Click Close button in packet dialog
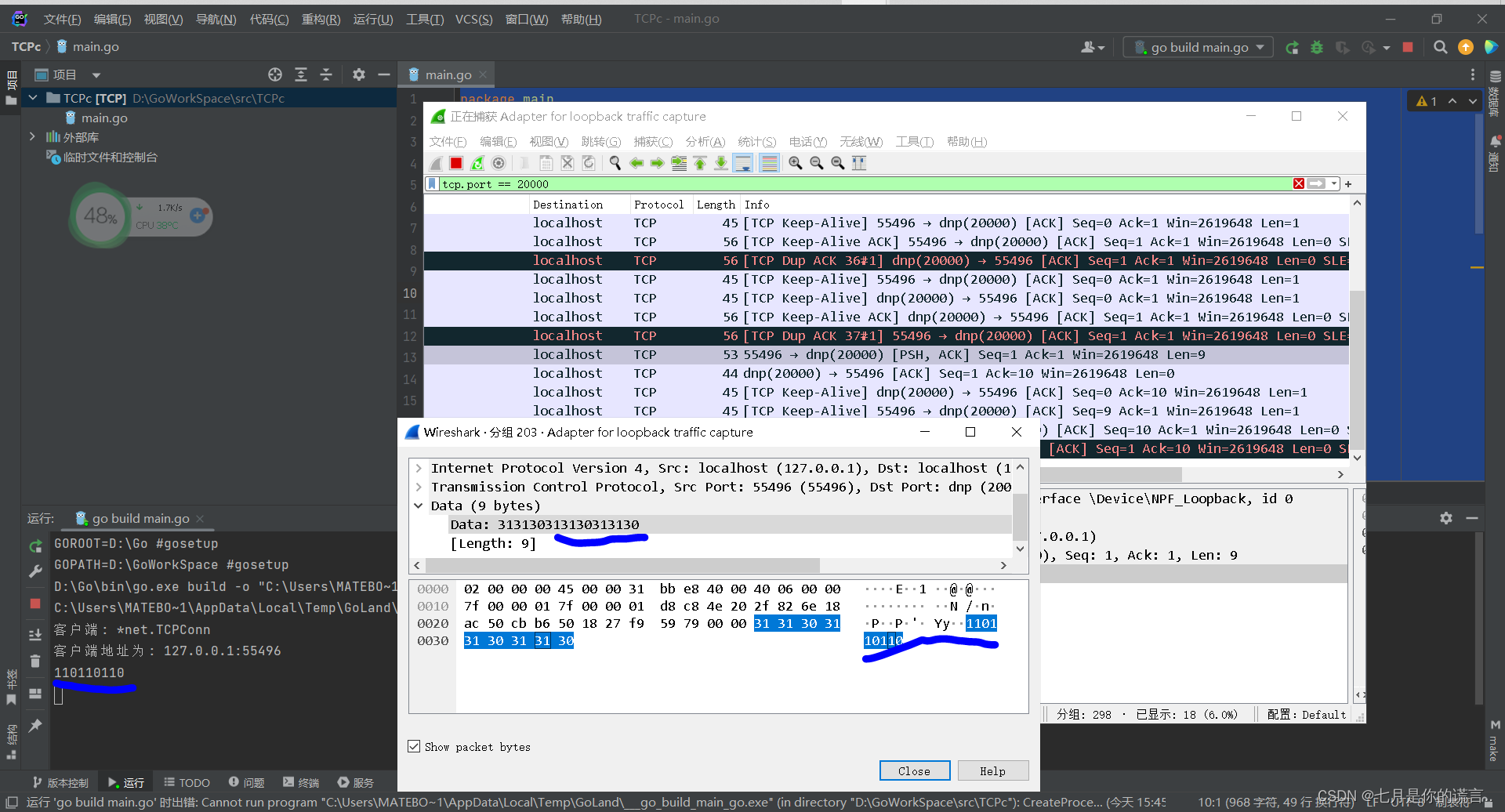 pyautogui.click(x=915, y=771)
